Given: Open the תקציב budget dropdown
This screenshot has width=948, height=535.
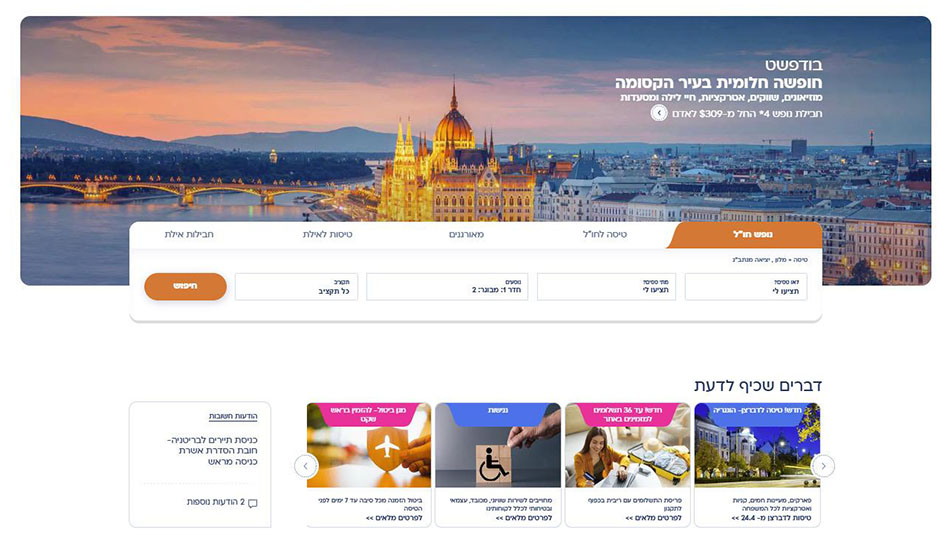Looking at the screenshot, I should (296, 287).
